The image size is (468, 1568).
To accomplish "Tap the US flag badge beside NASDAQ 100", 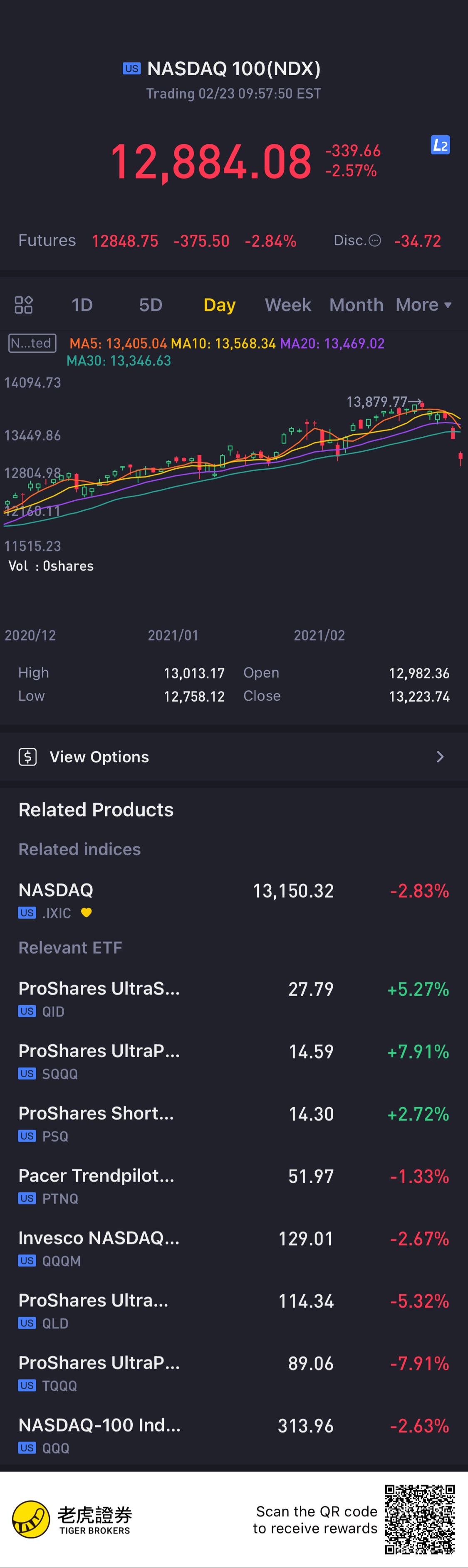I will pyautogui.click(x=131, y=69).
